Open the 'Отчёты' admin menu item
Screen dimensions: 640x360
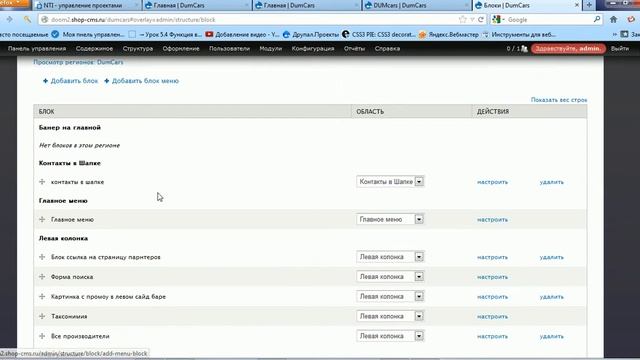click(x=354, y=49)
